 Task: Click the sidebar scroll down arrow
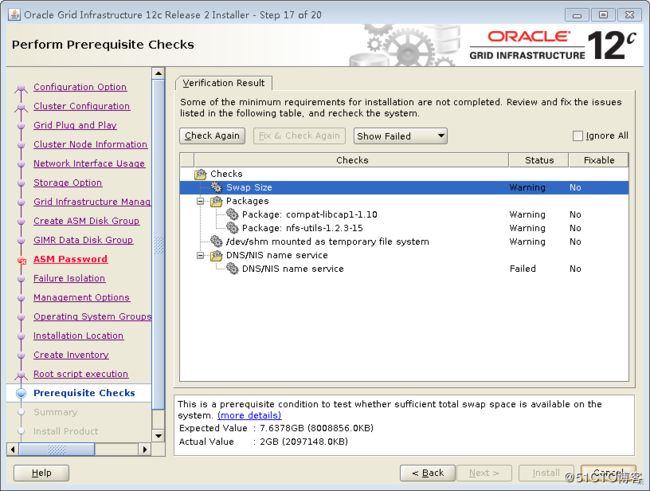point(158,436)
